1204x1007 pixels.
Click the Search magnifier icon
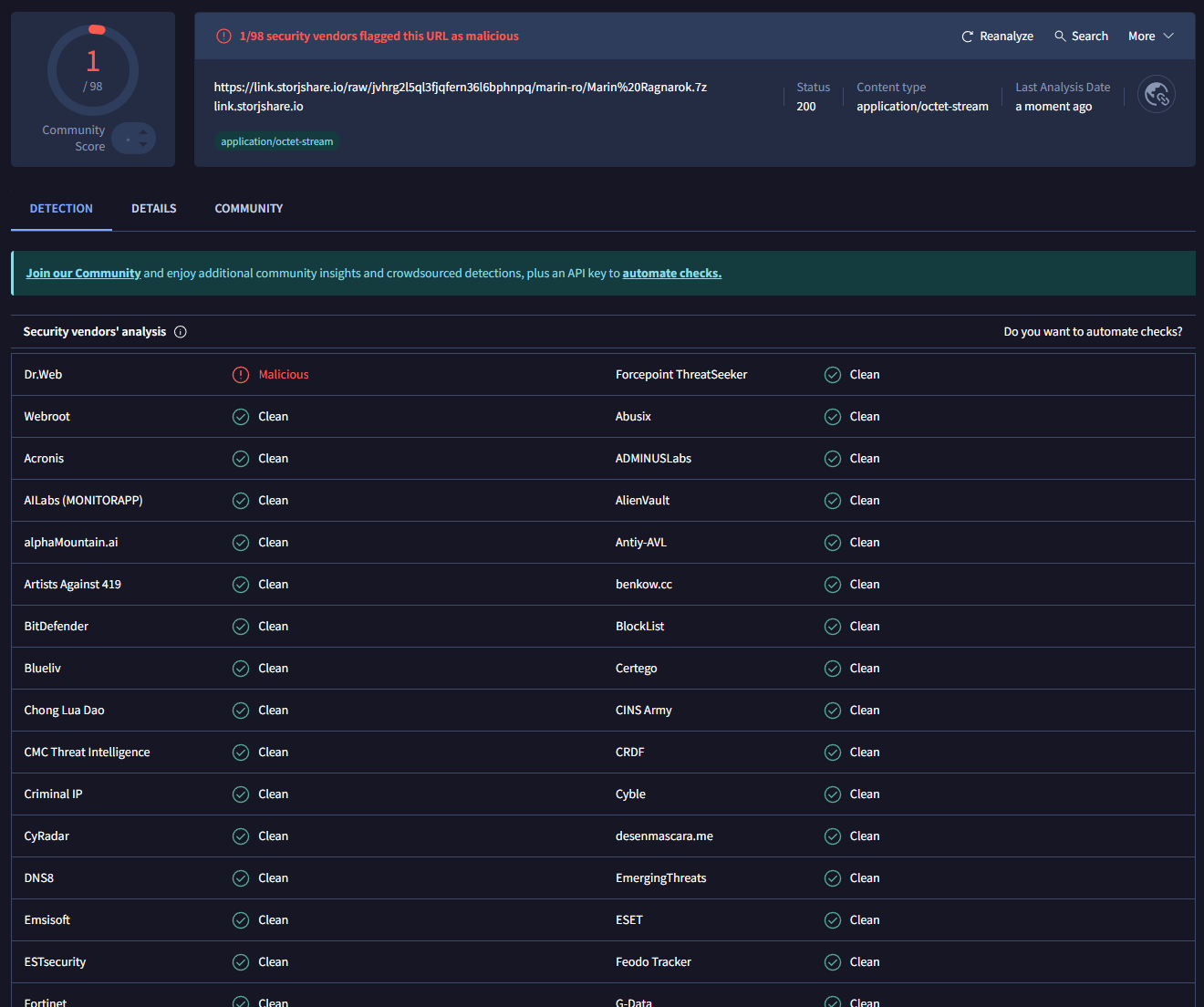tap(1058, 36)
